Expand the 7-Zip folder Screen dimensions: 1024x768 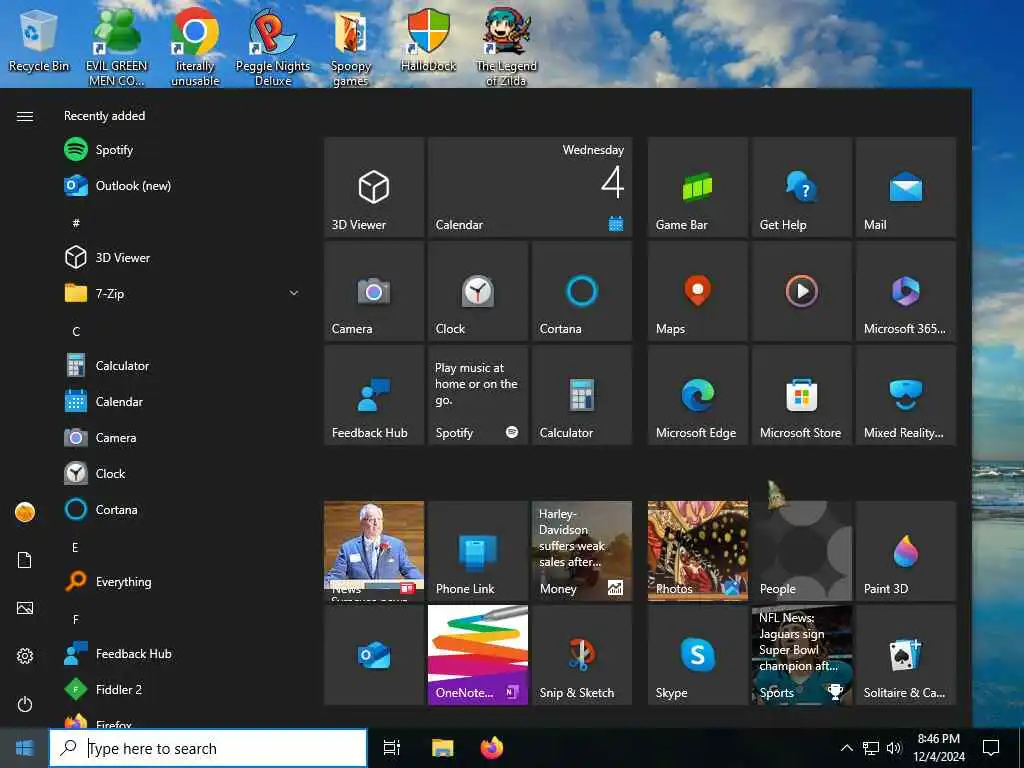[x=182, y=293]
